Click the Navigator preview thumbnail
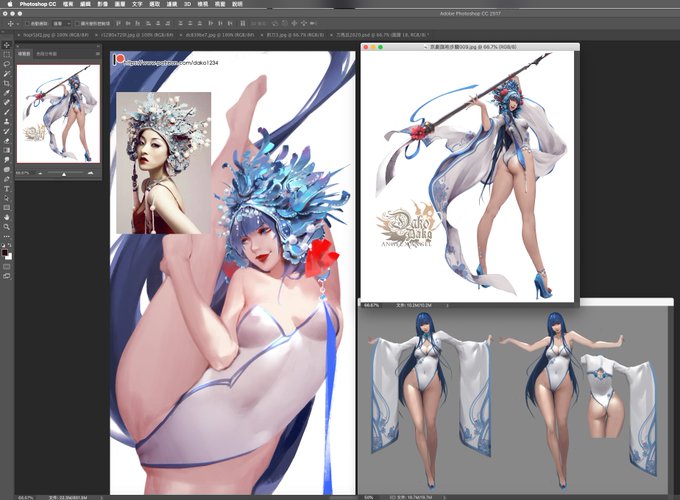The image size is (680, 500). click(x=58, y=114)
